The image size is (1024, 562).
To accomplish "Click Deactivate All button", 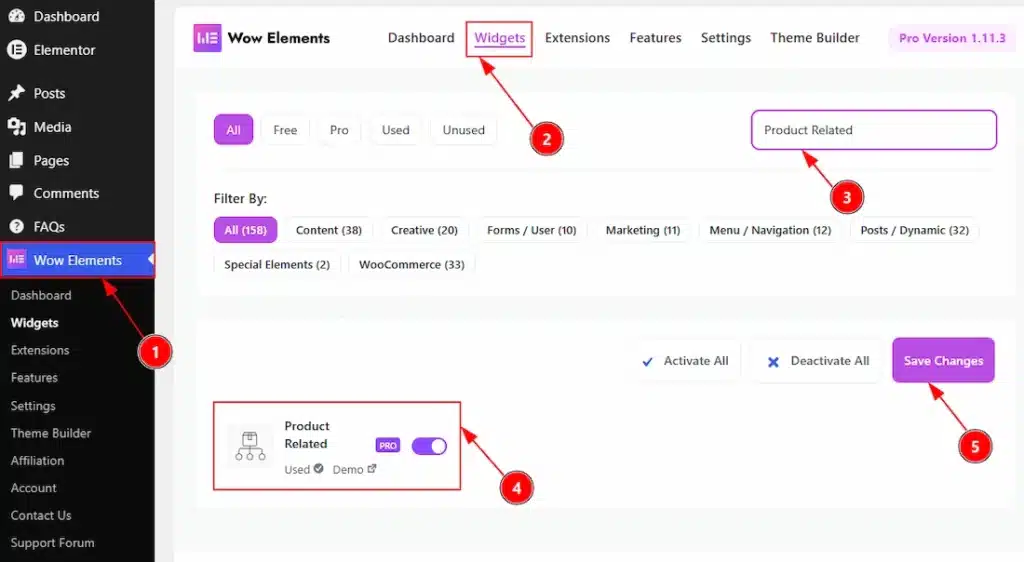I will (818, 361).
